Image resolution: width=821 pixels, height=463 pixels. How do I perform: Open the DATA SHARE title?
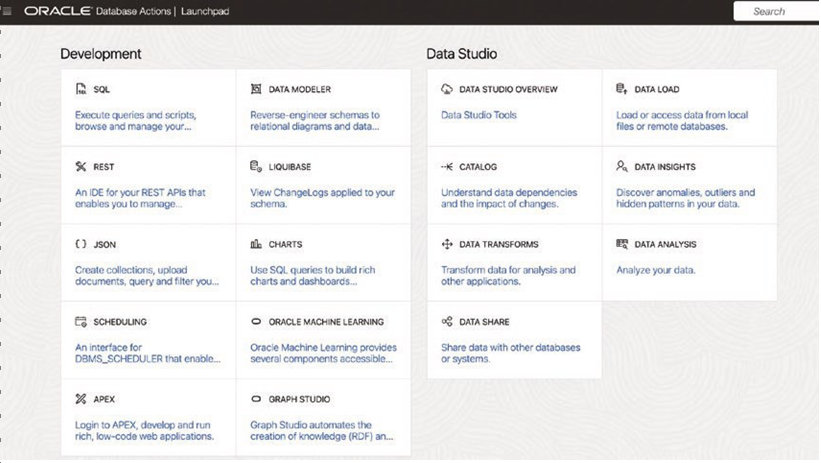[484, 322]
